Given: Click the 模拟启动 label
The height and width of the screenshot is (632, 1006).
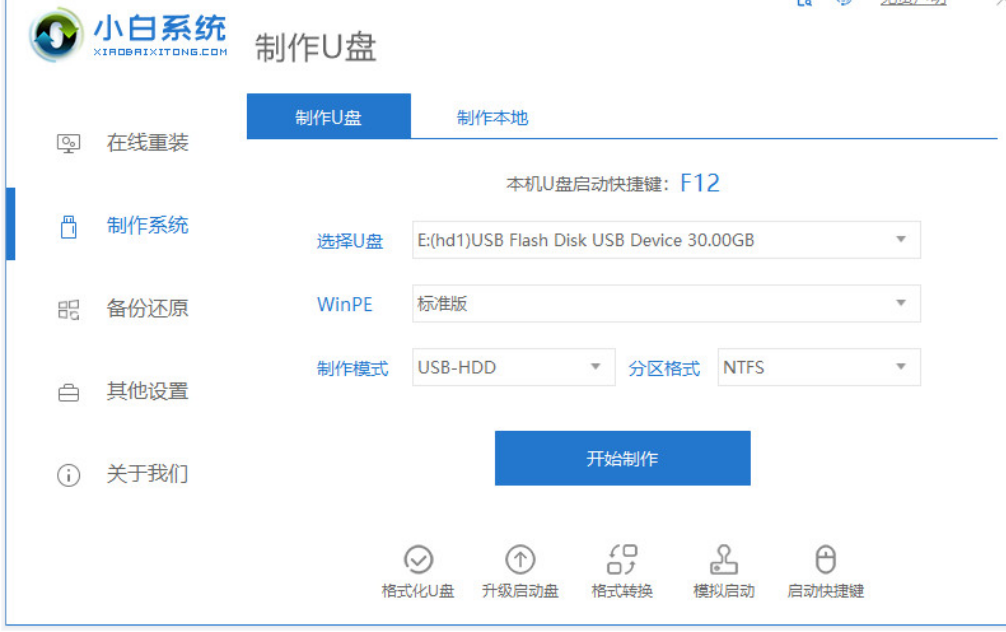Looking at the screenshot, I should pyautogui.click(x=724, y=591).
